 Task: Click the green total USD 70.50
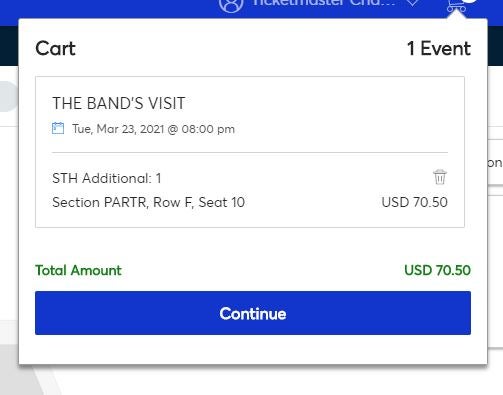click(437, 270)
